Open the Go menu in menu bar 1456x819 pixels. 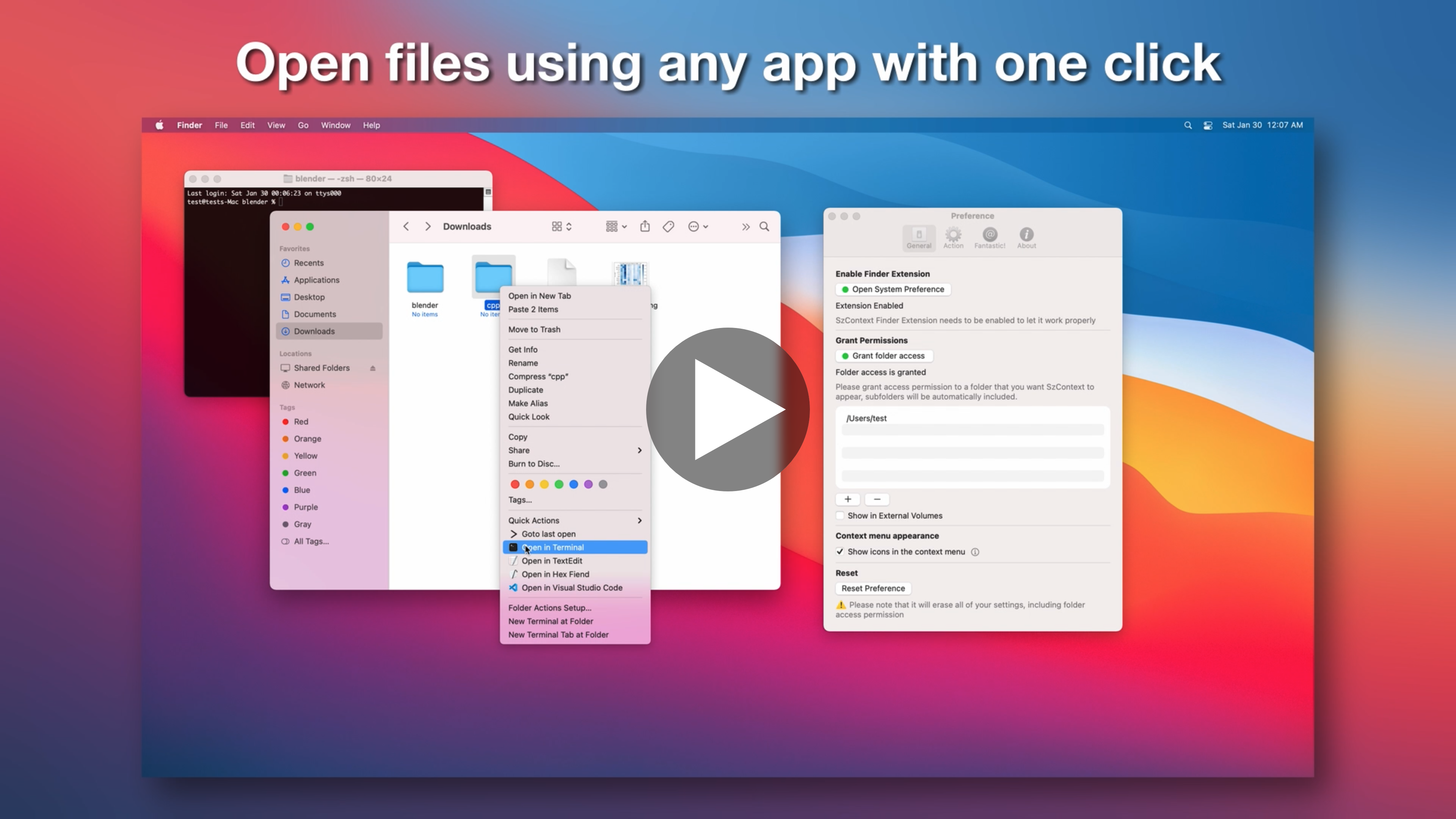pyautogui.click(x=303, y=126)
